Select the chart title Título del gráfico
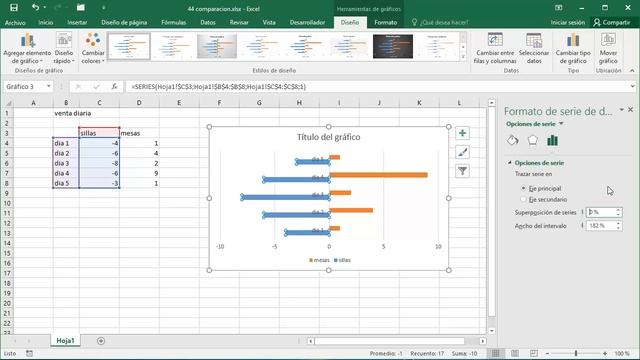Image resolution: width=640 pixels, height=360 pixels. 329,137
